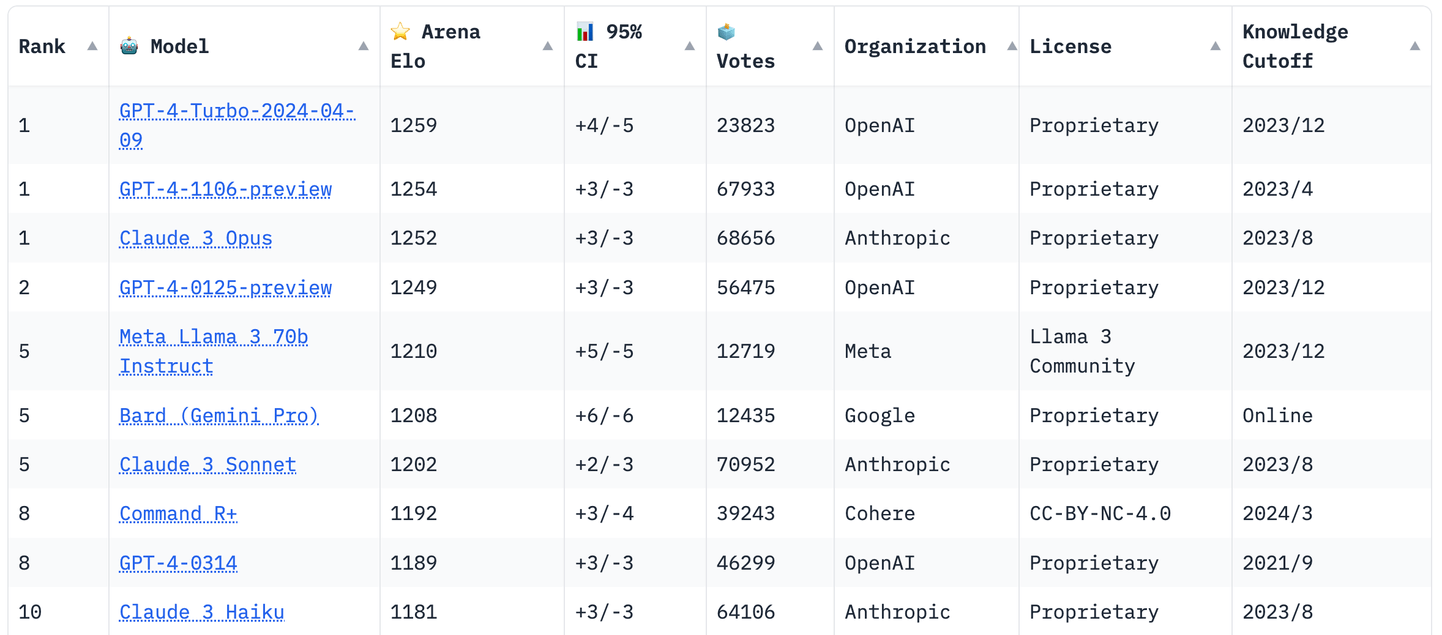Sort by Model using its sort arrow
This screenshot has height=635, width=1442.
coord(363,46)
